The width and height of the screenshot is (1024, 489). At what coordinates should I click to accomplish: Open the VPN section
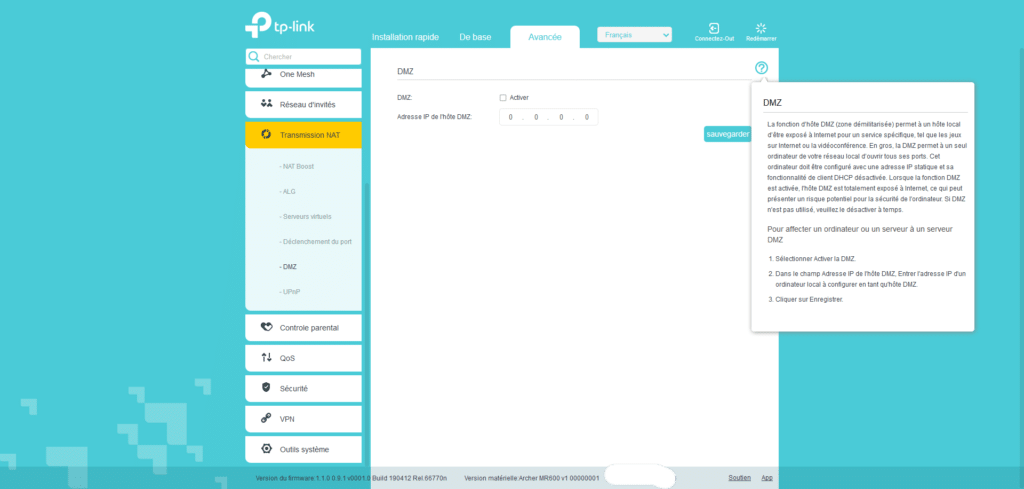pos(303,419)
